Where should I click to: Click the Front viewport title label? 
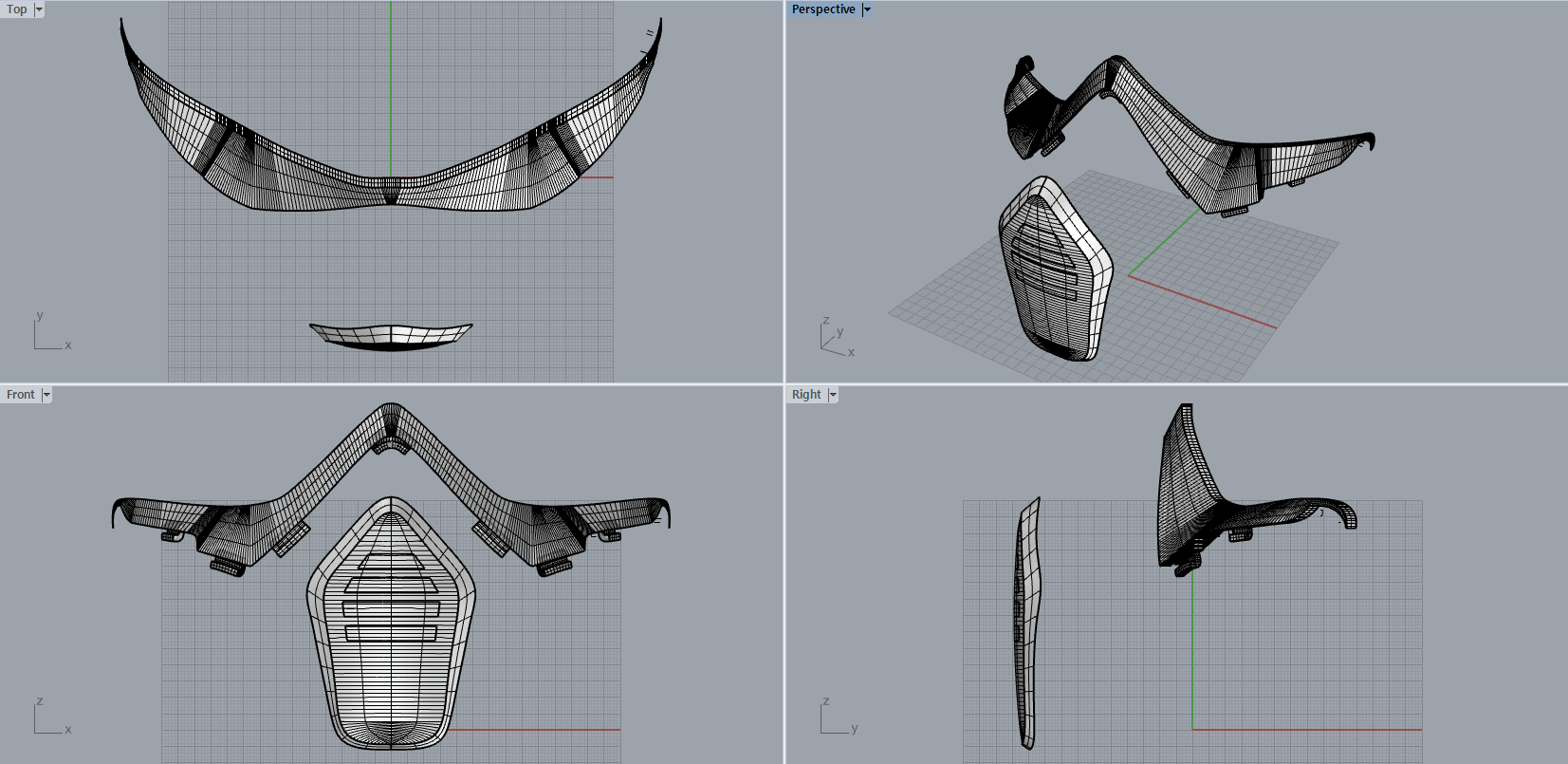point(20,395)
